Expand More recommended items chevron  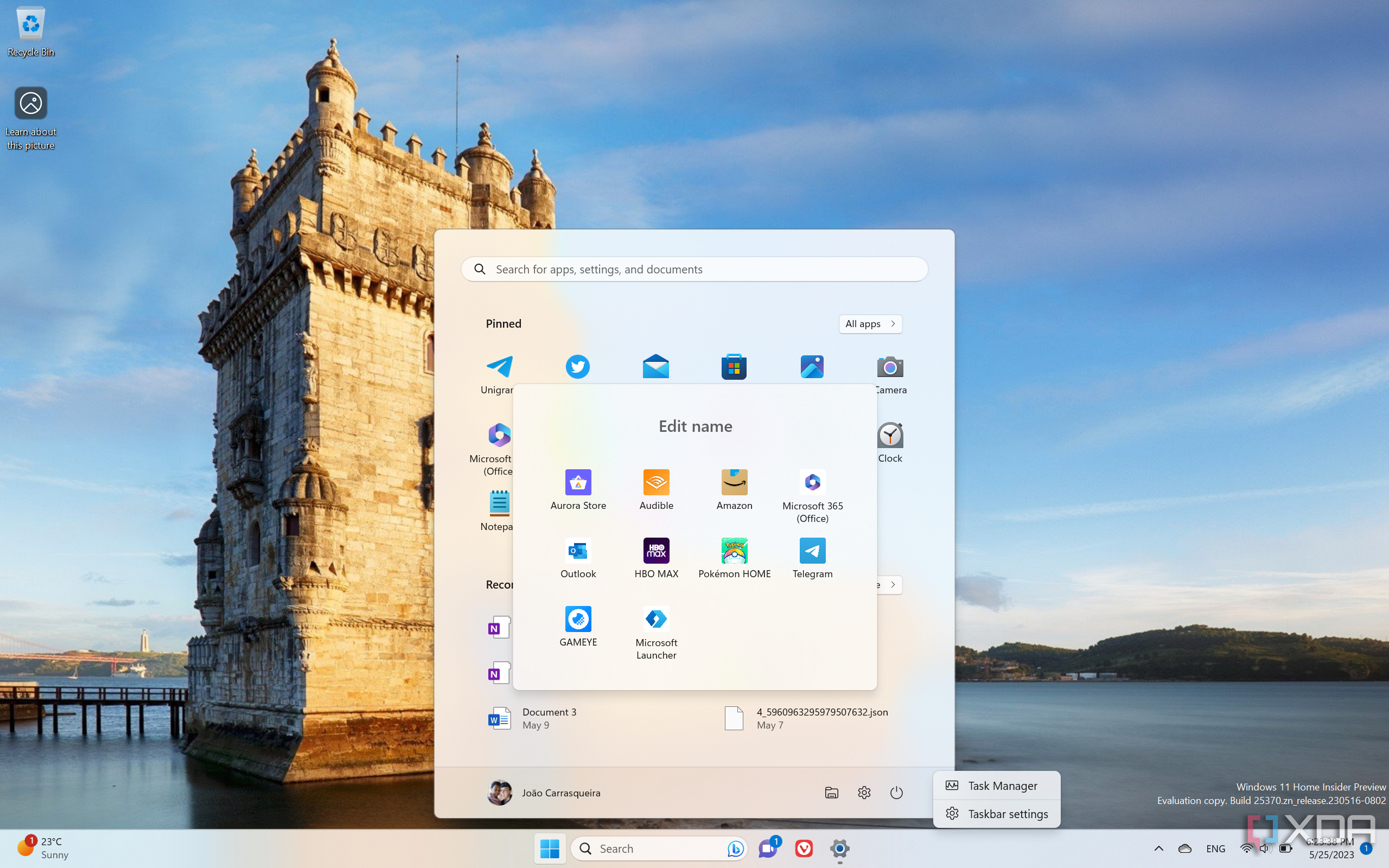point(893,584)
